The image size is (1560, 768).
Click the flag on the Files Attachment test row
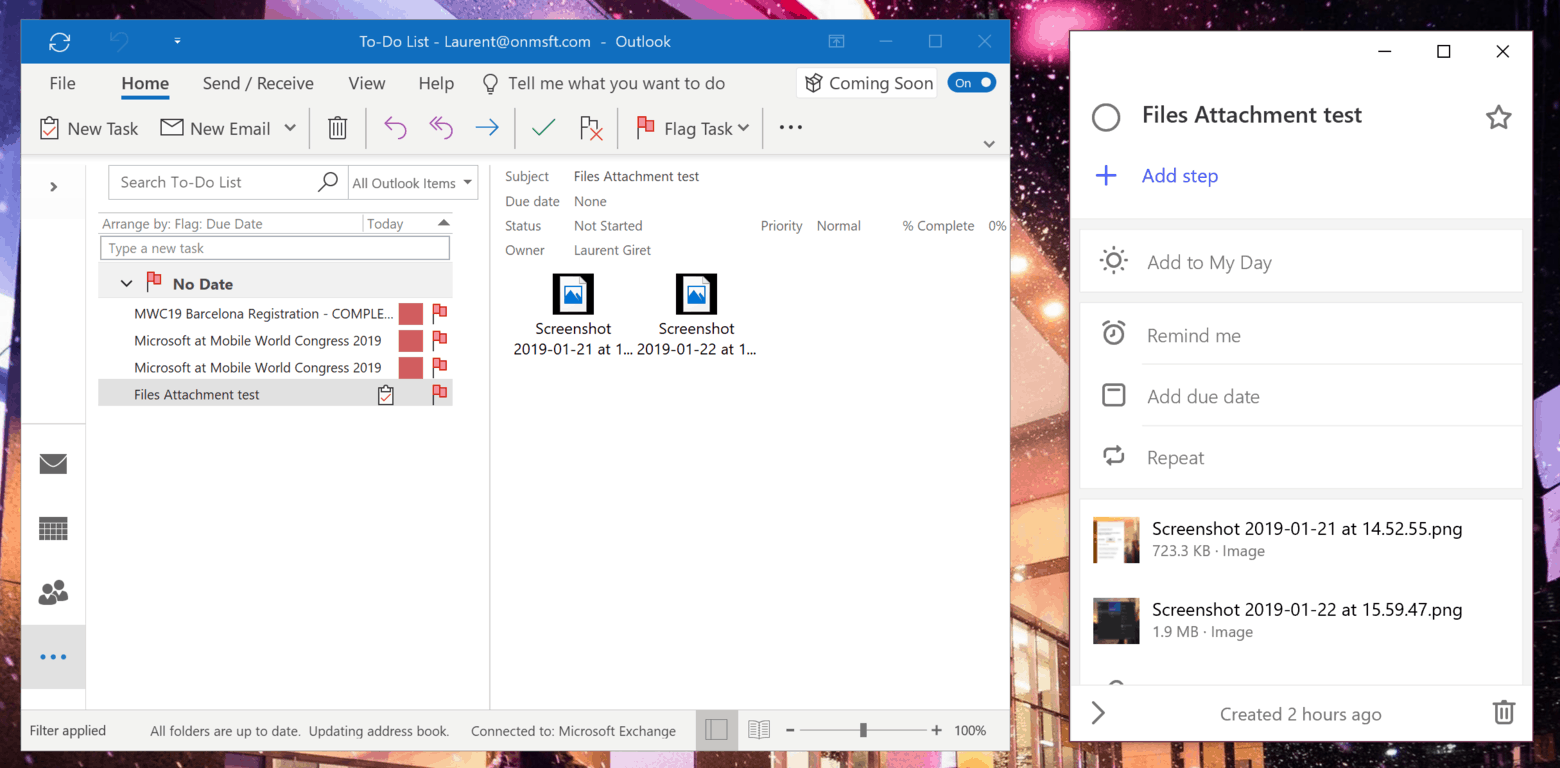point(439,394)
